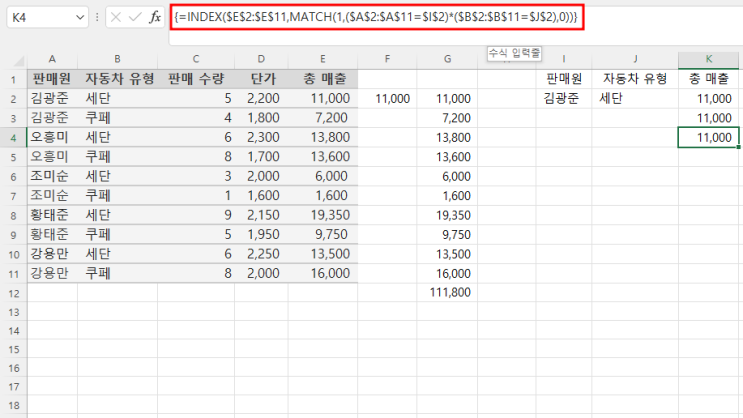
Task: Select row 1 header
Action: 14,79
